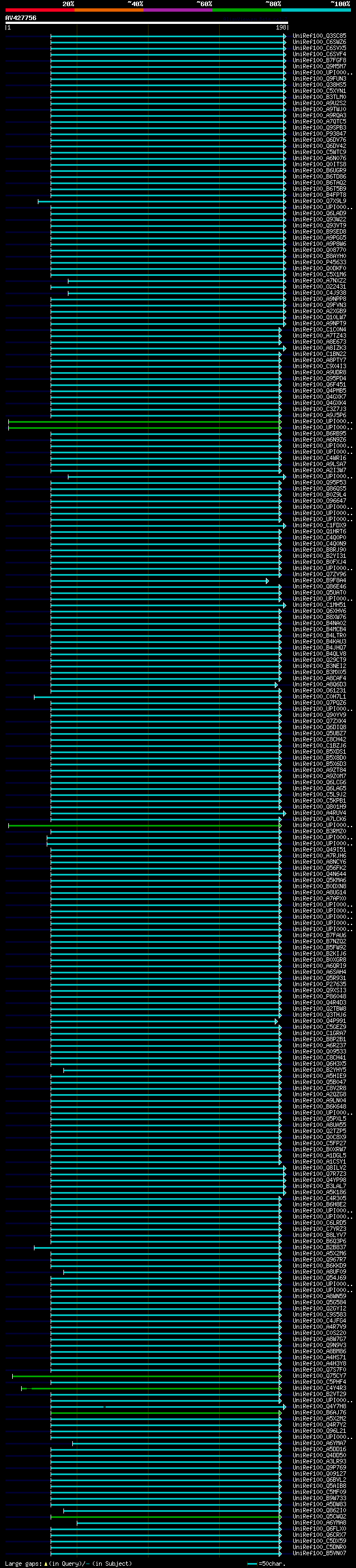Click the AV427756 query label
Screen dimensions: 356x1568
21,18
